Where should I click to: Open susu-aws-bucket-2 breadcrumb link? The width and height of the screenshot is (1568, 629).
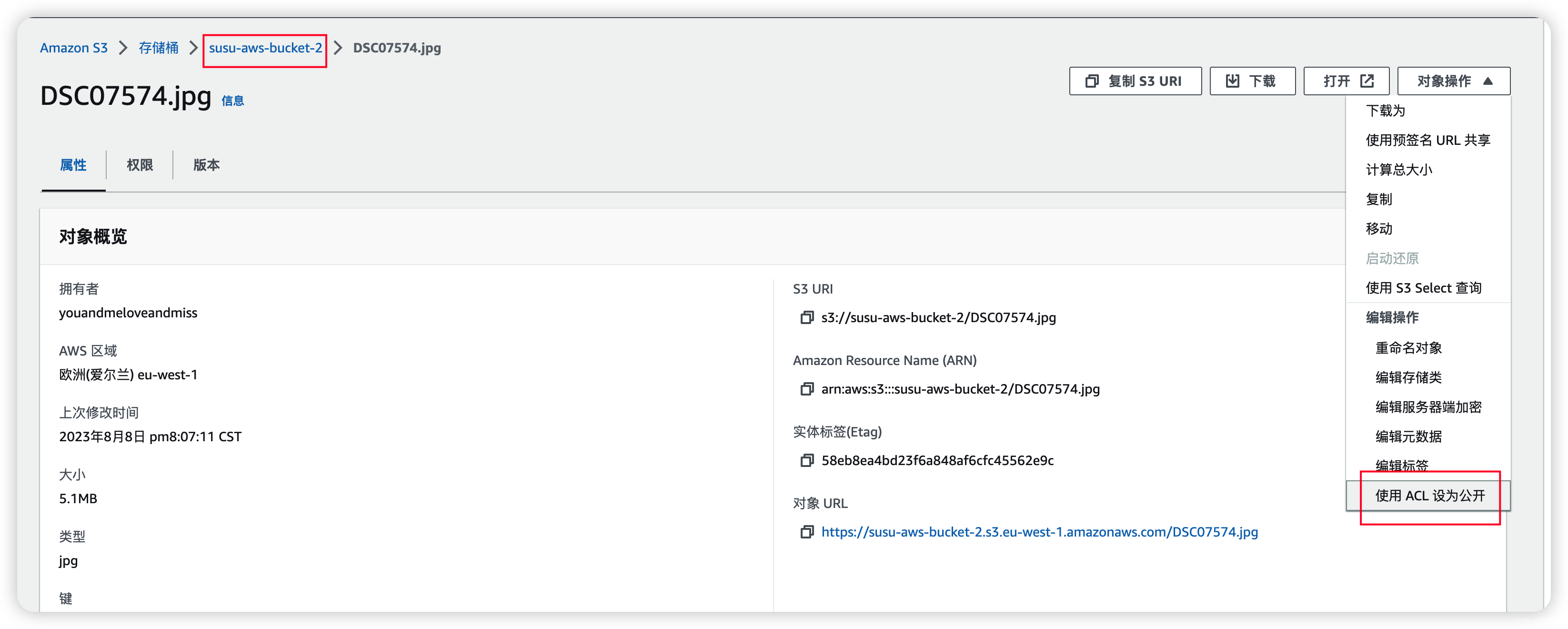coord(265,48)
